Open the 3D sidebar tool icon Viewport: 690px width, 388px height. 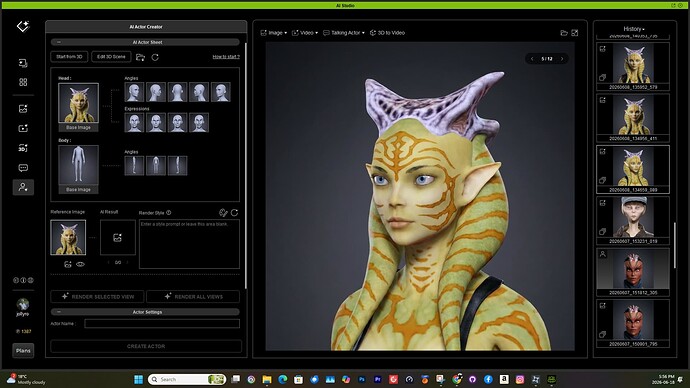click(23, 148)
